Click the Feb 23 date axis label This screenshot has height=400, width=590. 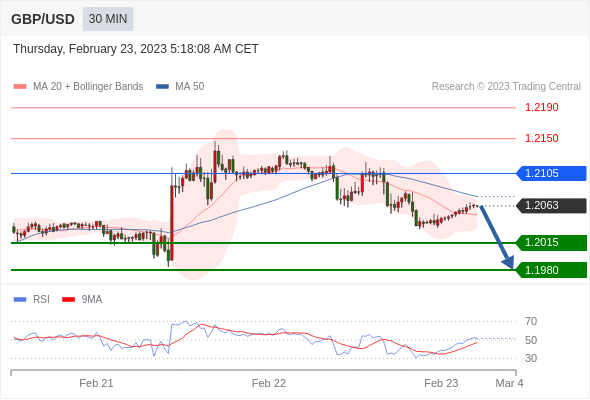tap(441, 383)
